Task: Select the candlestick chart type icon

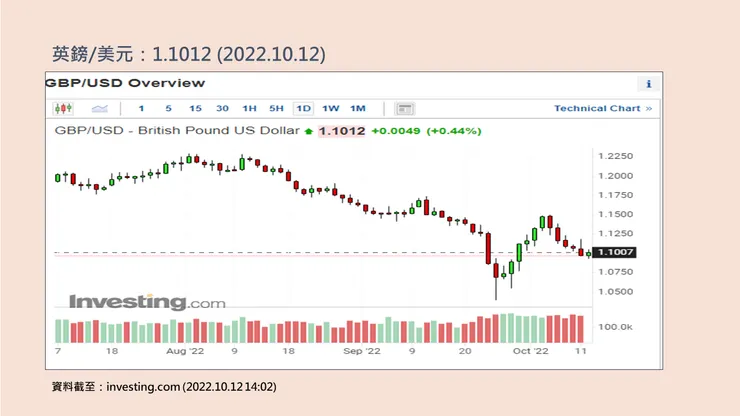Action: tap(64, 108)
